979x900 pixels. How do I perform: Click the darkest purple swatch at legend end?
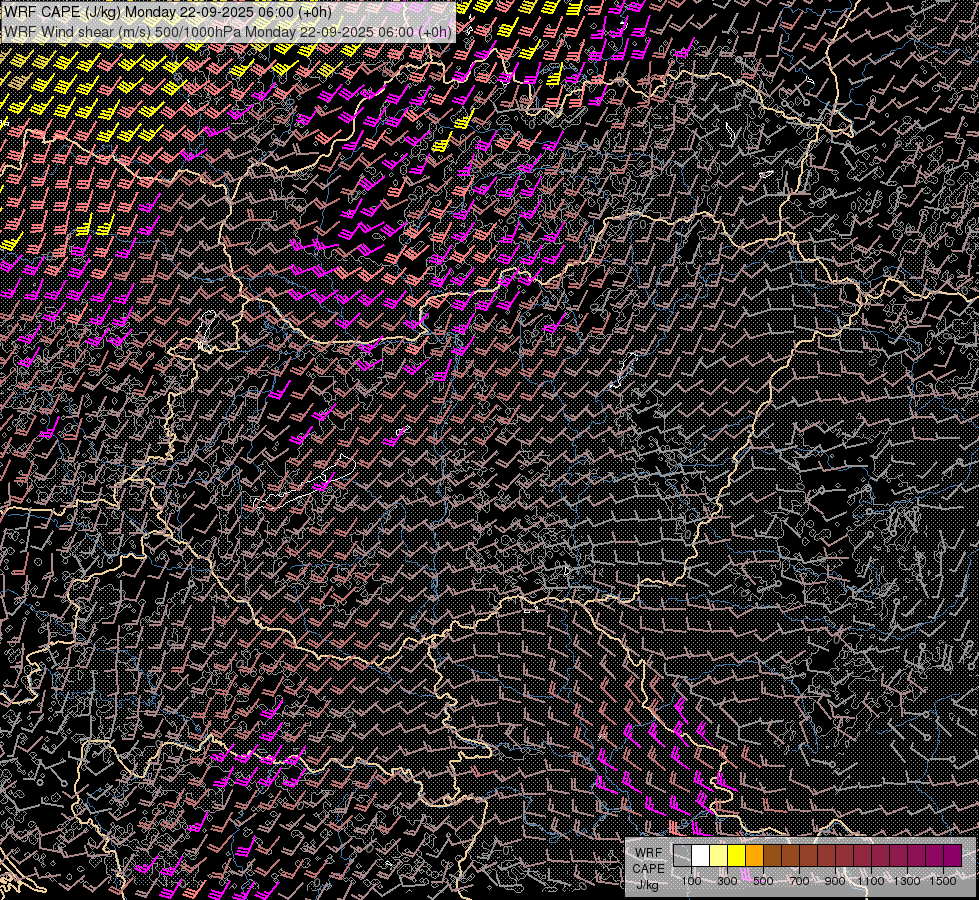pos(952,855)
